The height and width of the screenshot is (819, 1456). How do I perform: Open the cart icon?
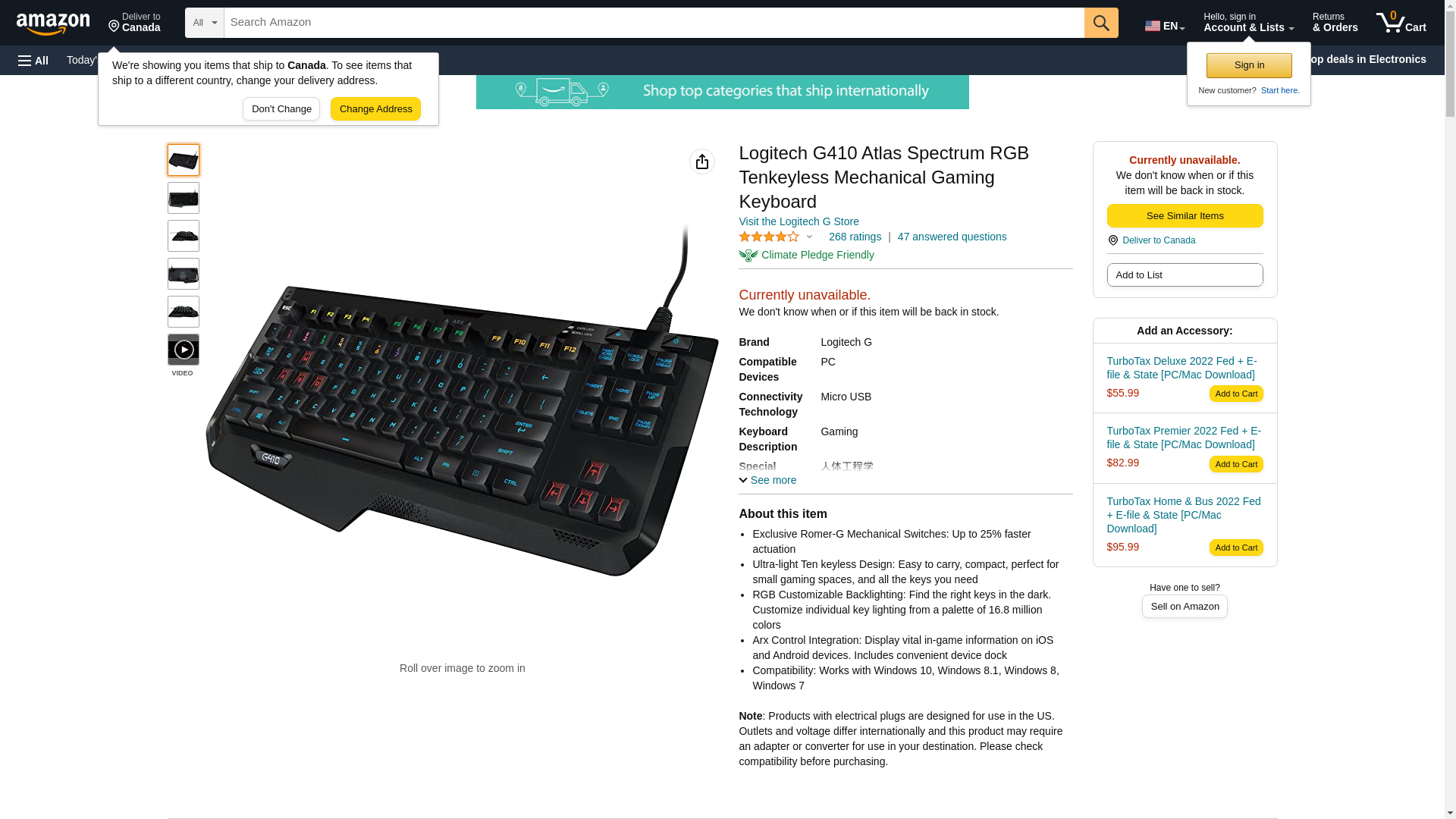1401,23
